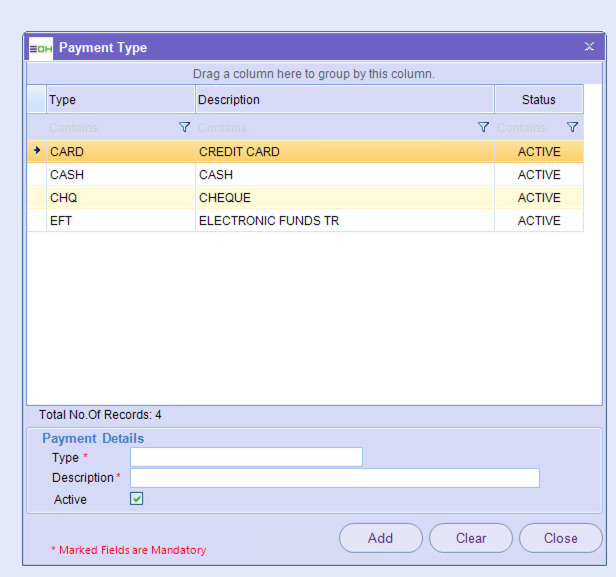The image size is (616, 577).
Task: Sort by the Status column header
Action: [x=538, y=100]
